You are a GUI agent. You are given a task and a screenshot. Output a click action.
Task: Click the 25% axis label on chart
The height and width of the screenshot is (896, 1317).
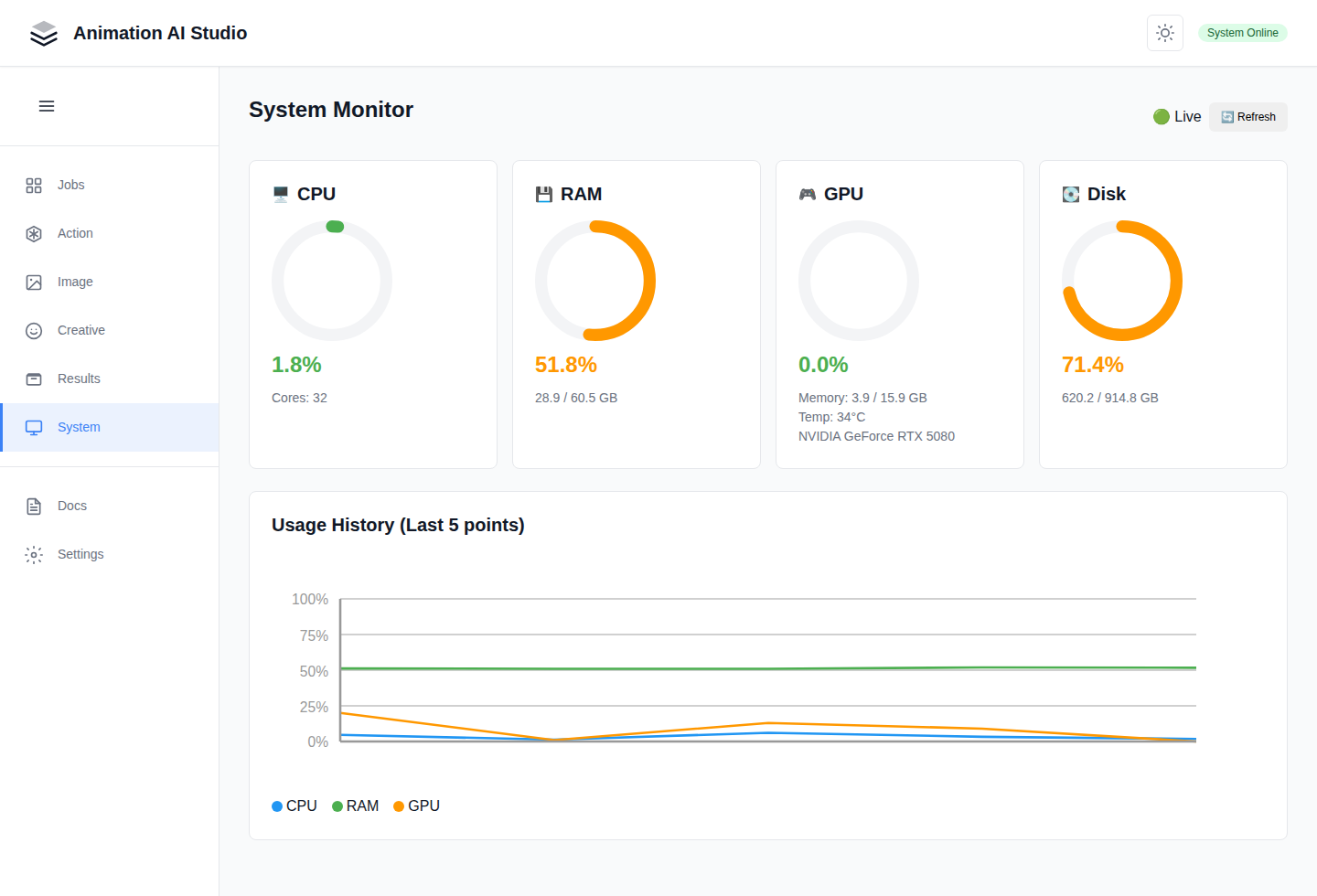314,707
